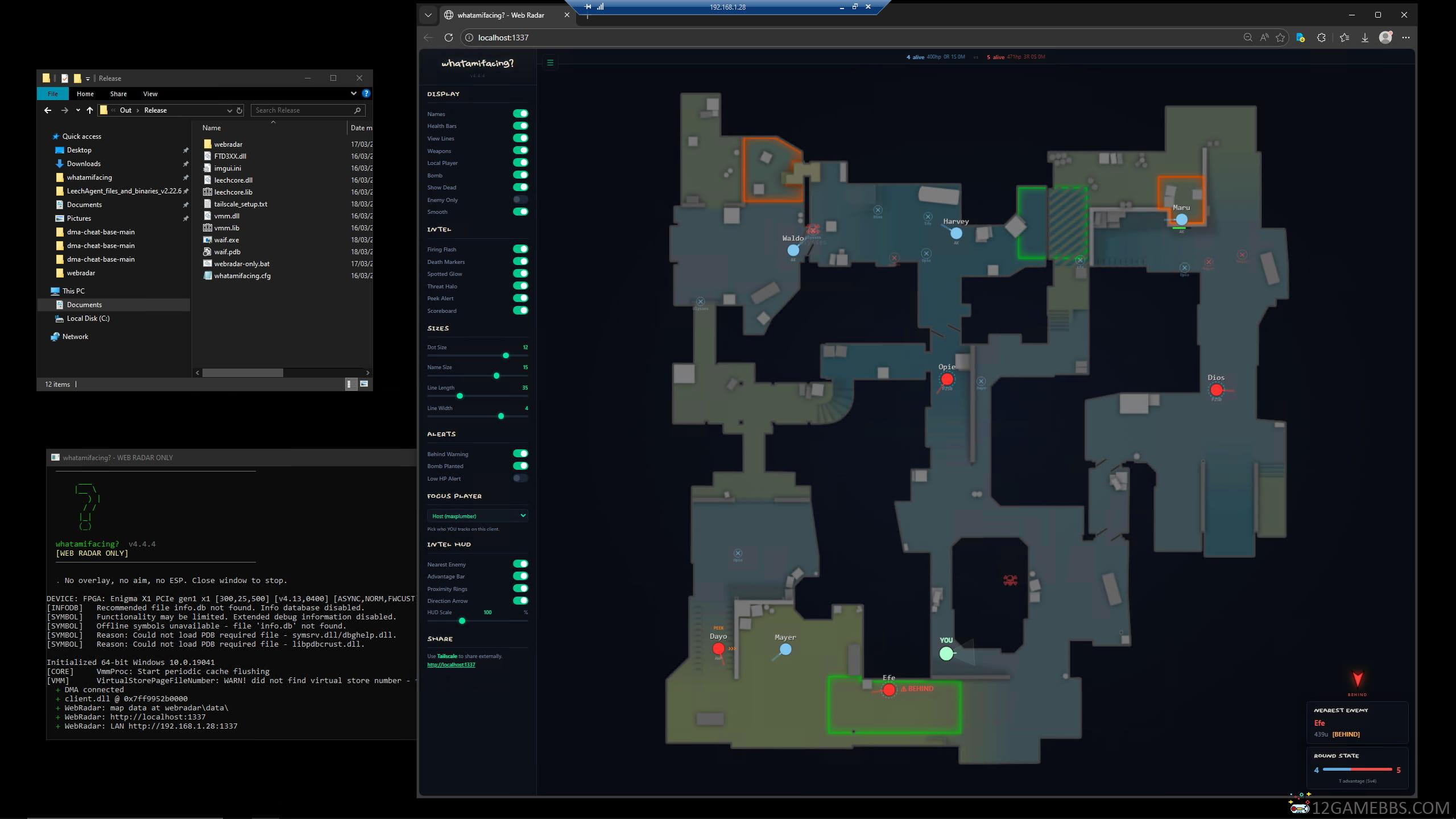Viewport: 1456px width, 819px height.
Task: Select the whatamifacing.cfg file
Action: (242, 276)
